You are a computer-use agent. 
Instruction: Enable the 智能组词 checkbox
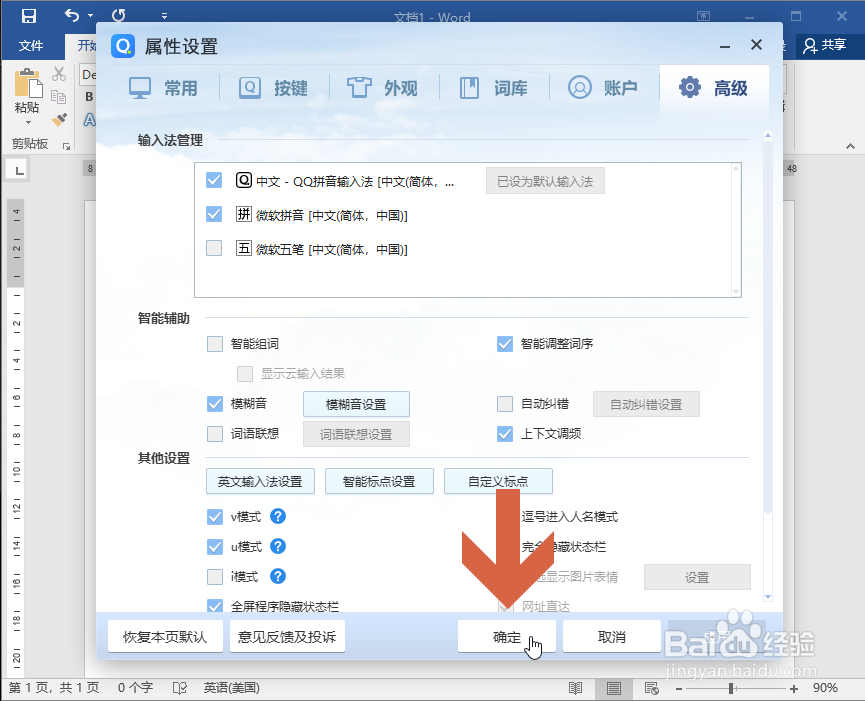coord(215,344)
